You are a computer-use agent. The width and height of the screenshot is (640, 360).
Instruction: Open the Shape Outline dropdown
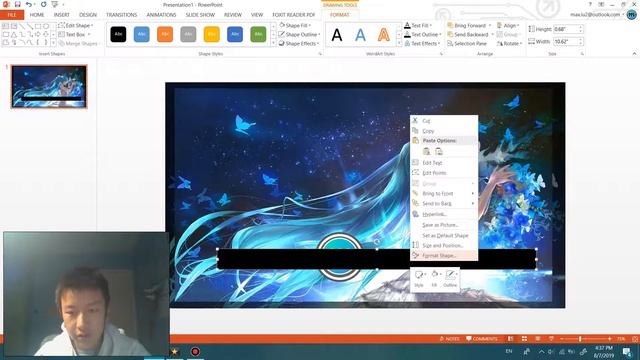click(x=300, y=34)
